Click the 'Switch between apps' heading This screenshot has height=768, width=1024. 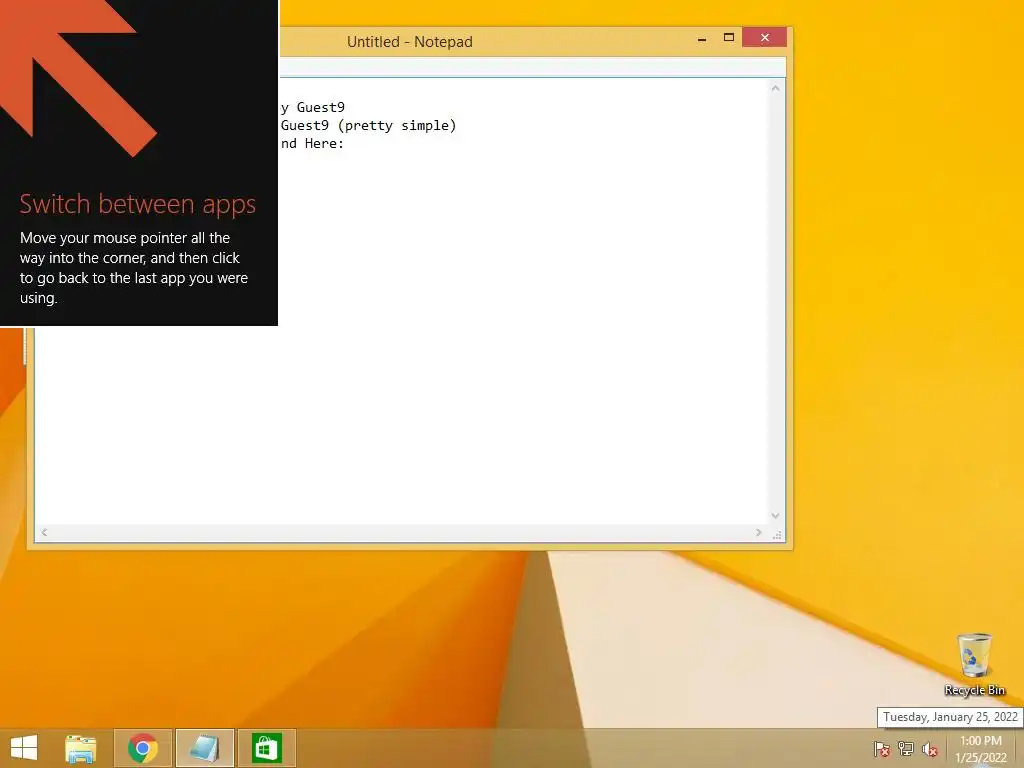click(138, 204)
